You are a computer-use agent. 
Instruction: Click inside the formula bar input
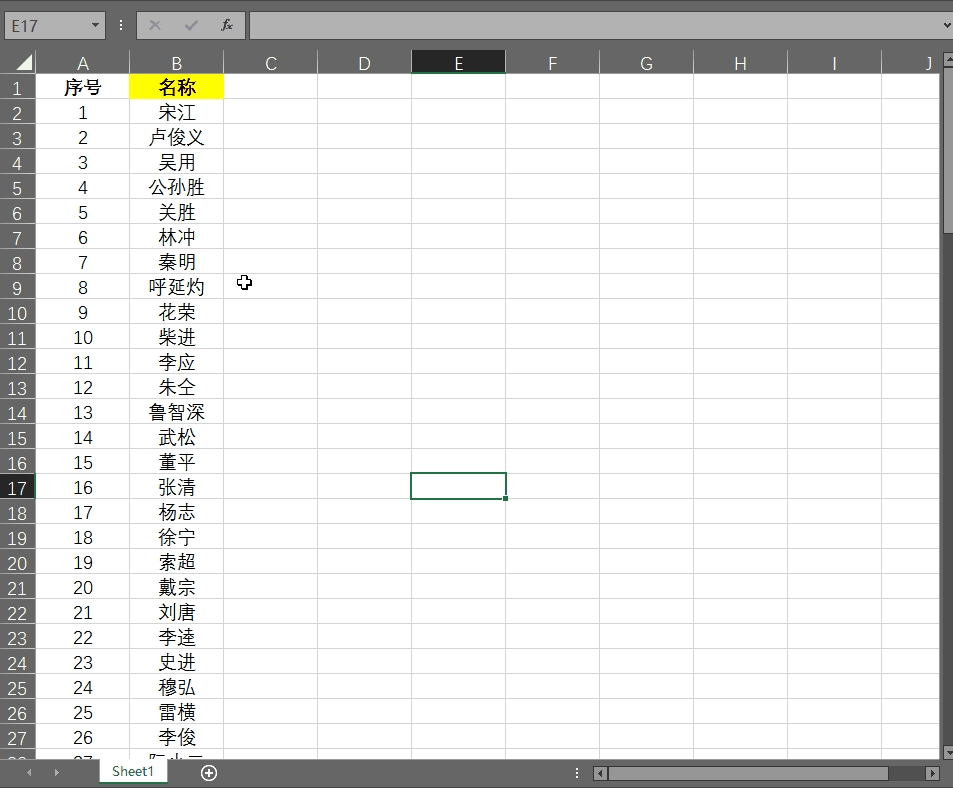click(594, 26)
